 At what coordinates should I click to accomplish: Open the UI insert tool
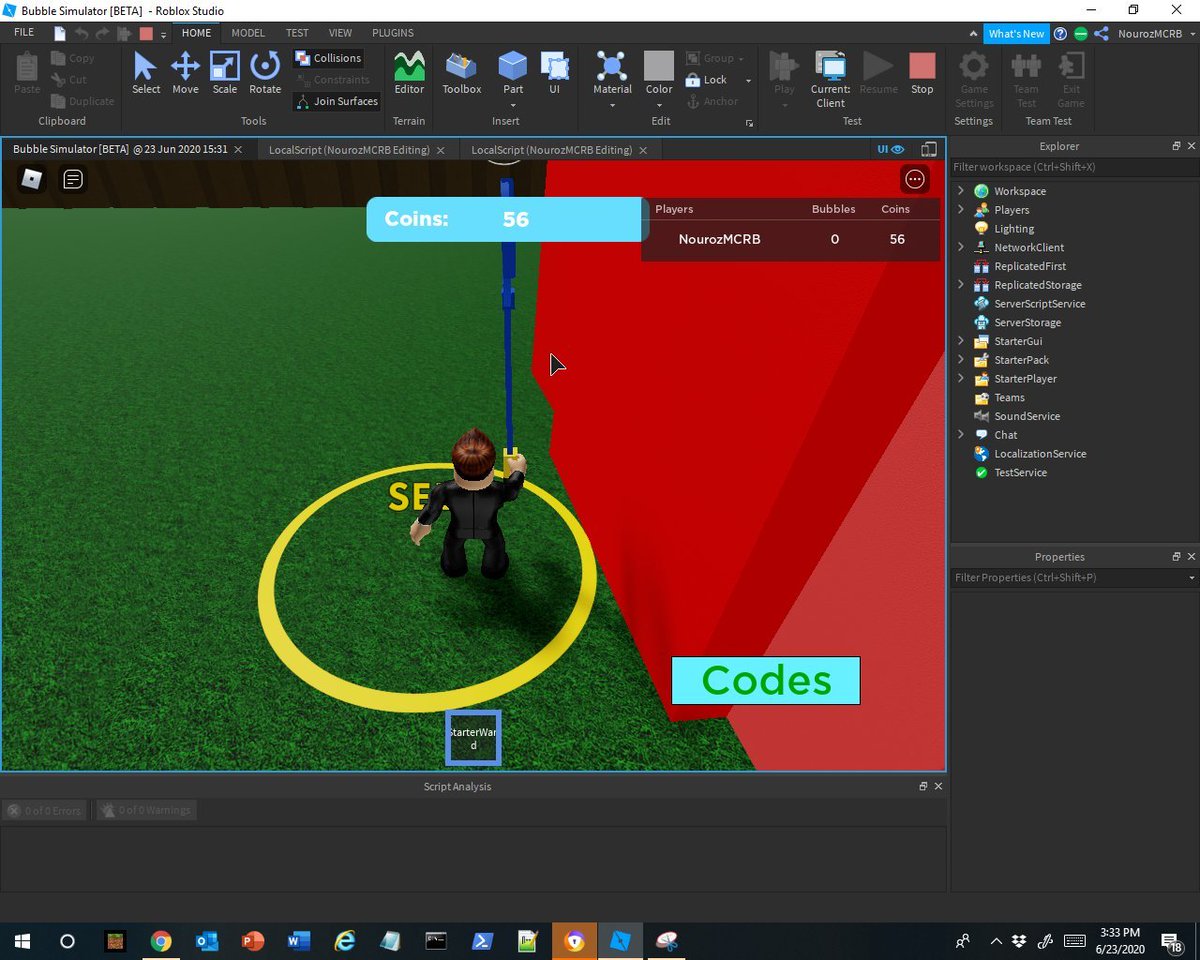pos(554,73)
